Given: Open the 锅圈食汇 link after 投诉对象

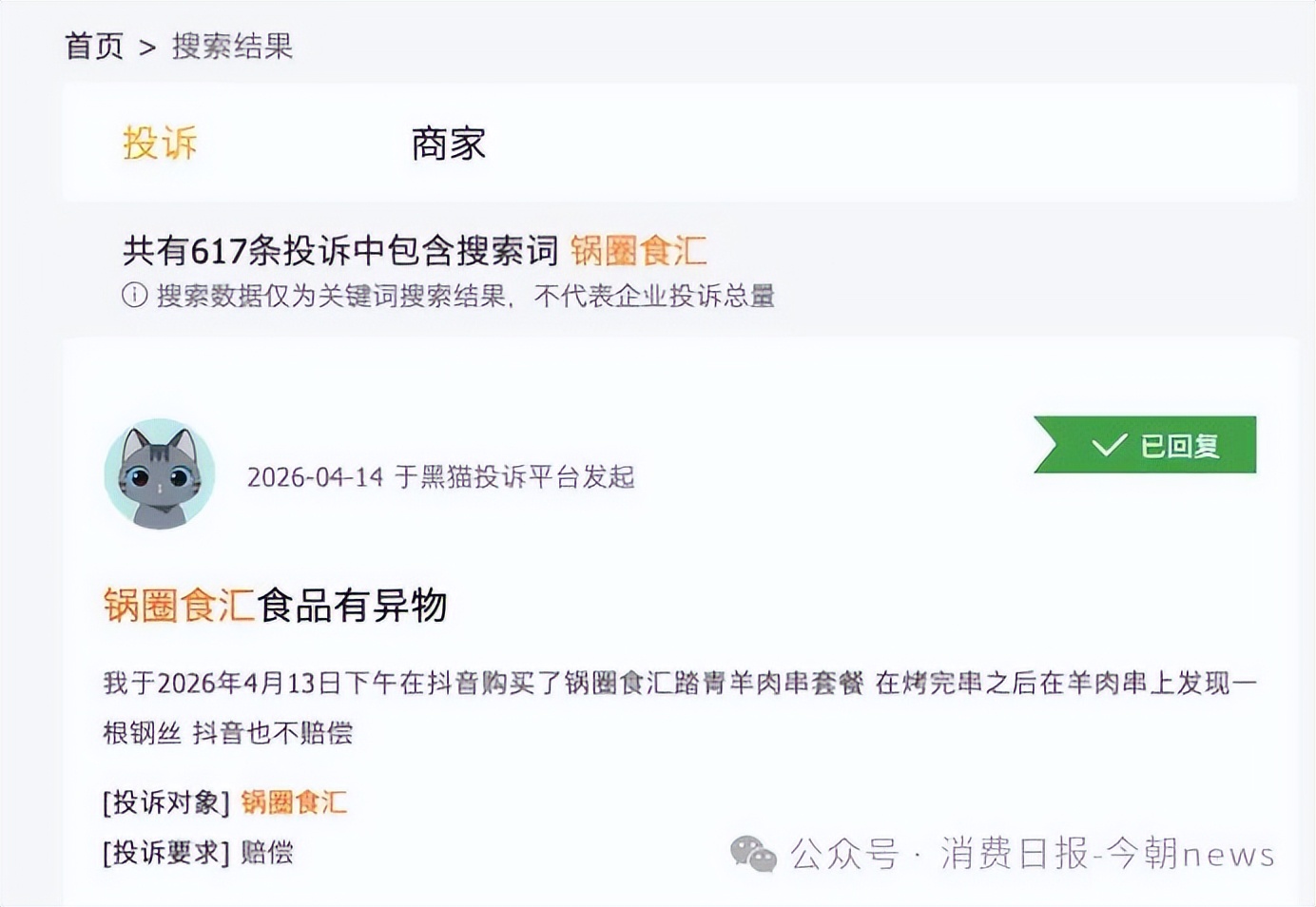Looking at the screenshot, I should pos(294,802).
